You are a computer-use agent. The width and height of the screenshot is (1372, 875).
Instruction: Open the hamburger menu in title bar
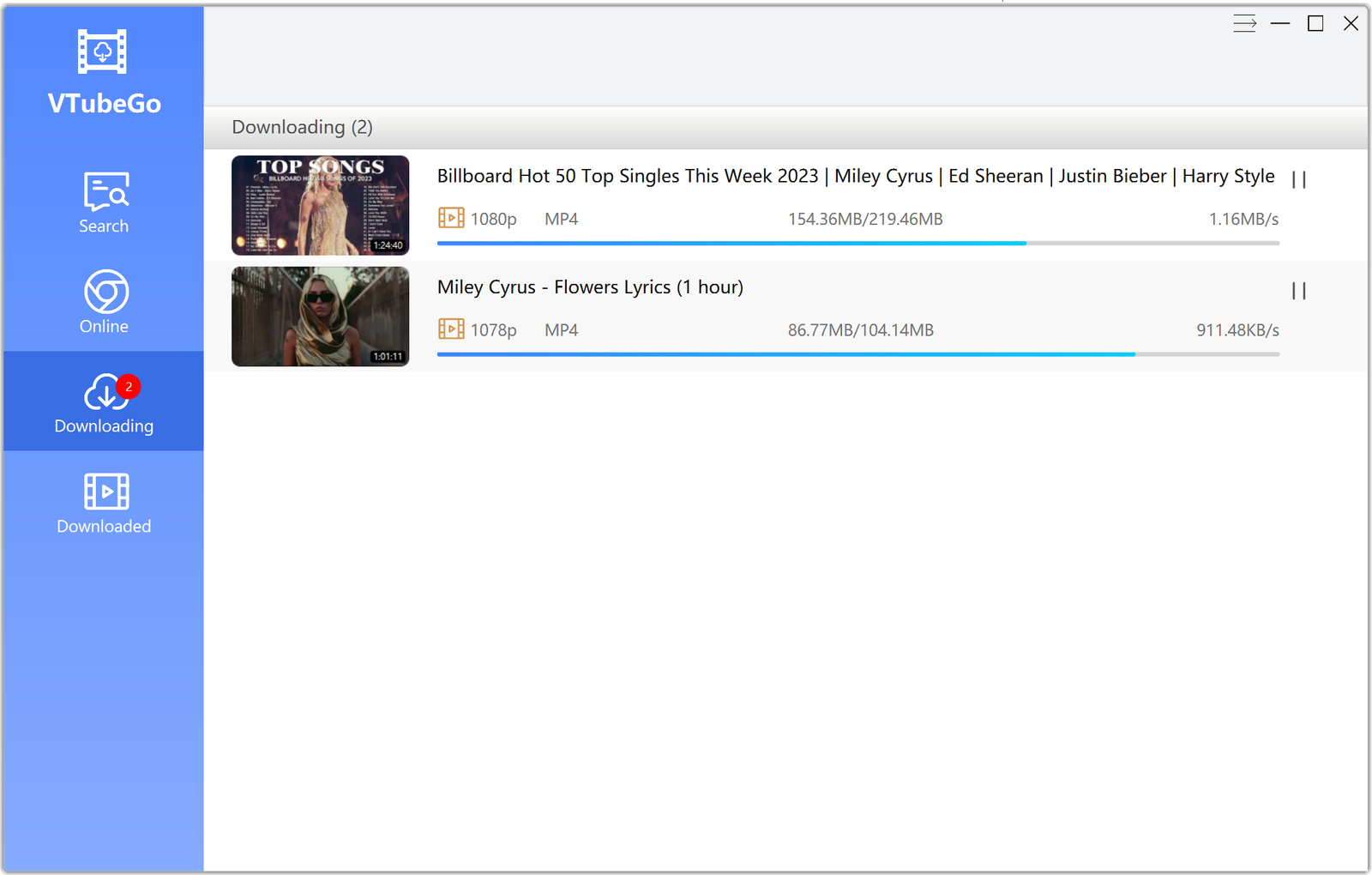pos(1244,24)
